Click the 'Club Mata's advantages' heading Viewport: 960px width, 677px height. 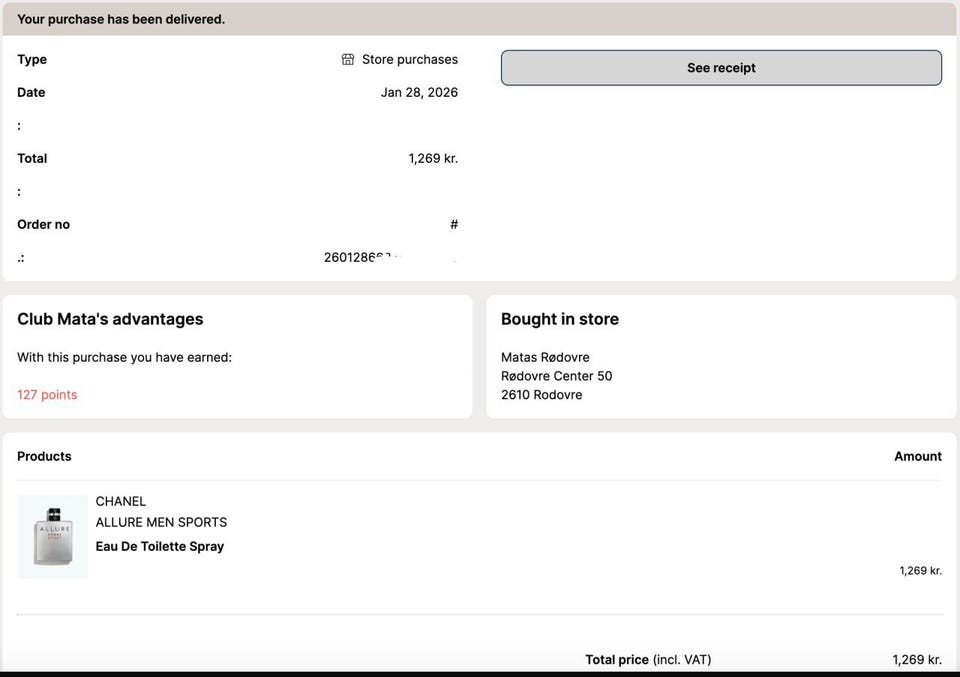coord(110,319)
